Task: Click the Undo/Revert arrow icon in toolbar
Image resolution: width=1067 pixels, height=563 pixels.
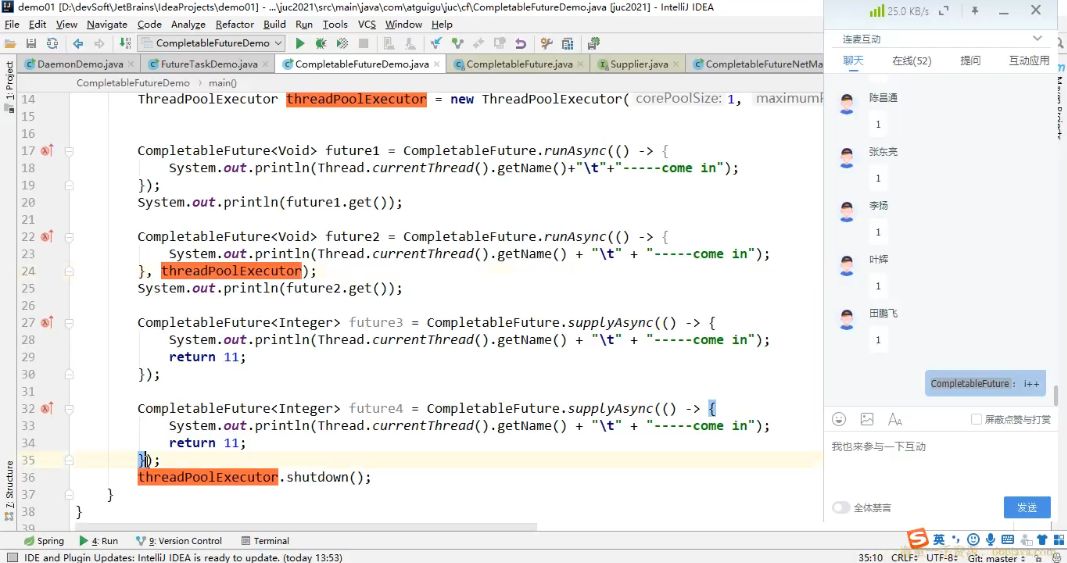Action: click(x=520, y=44)
